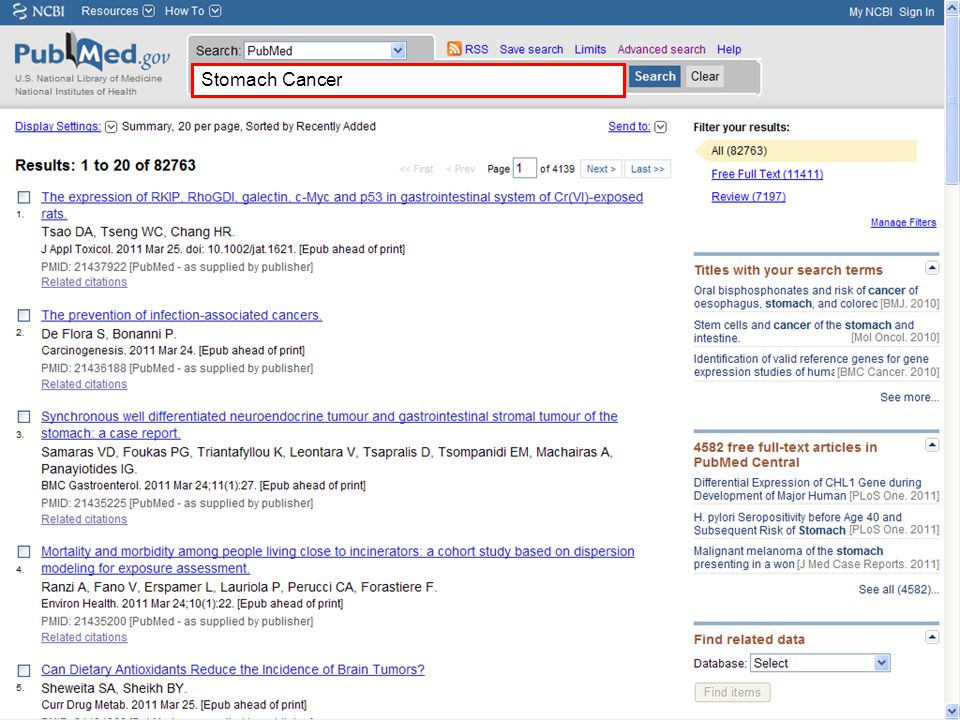Open Malignant melanoma of the stomach article
Viewport: 960px width, 720px height.
[x=789, y=558]
